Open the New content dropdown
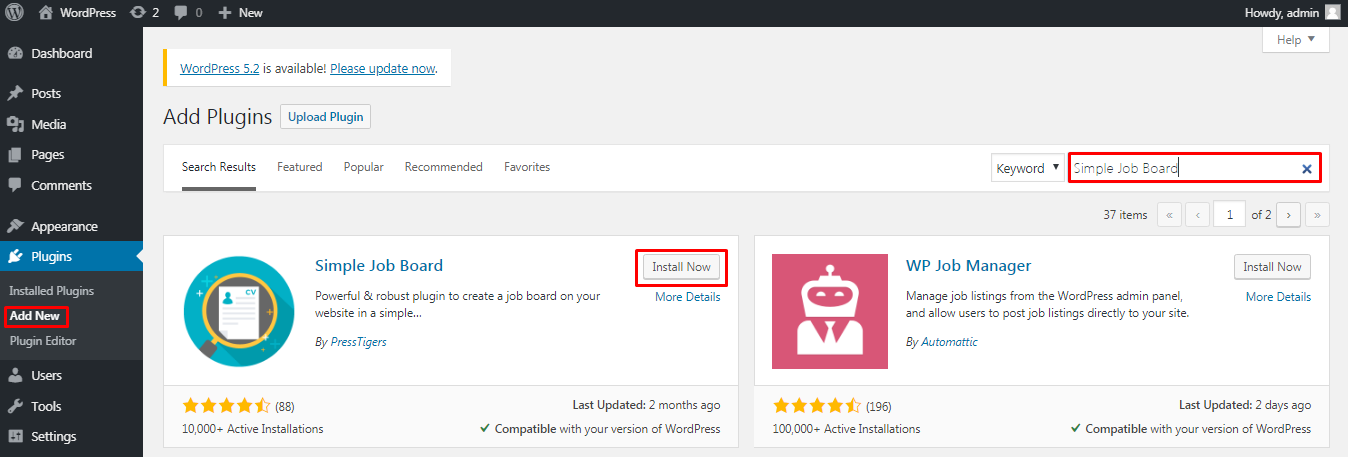1348x457 pixels. click(240, 13)
